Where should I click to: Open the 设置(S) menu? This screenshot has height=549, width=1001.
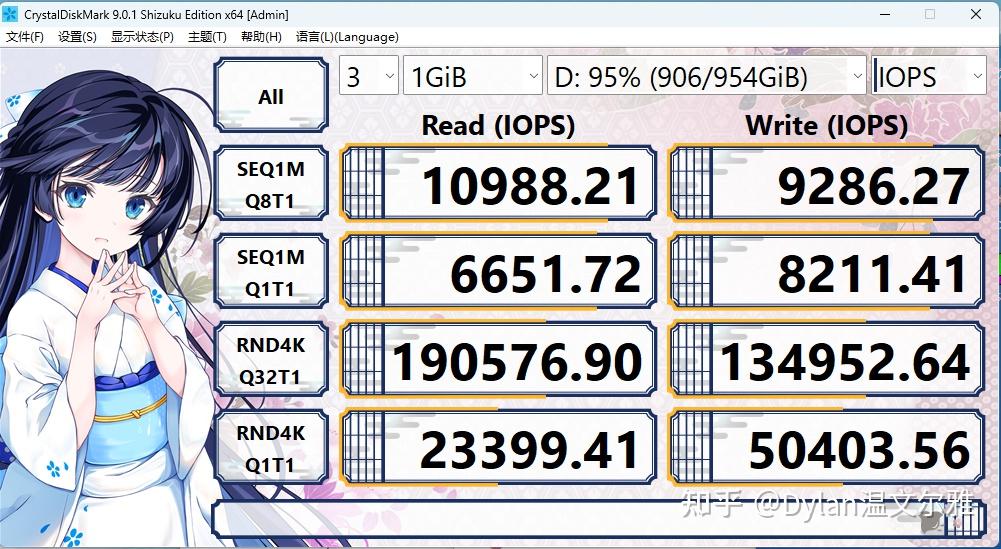tap(77, 37)
